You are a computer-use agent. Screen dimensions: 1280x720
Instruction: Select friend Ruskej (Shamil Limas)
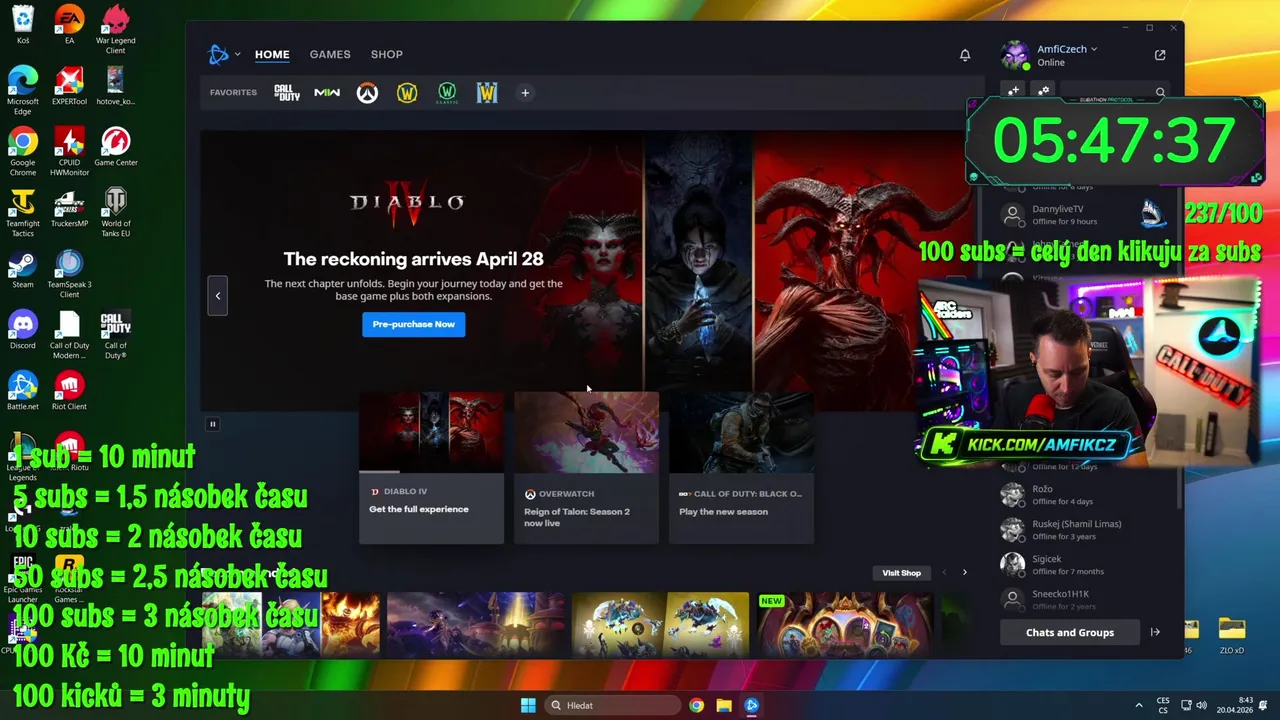coord(1085,530)
